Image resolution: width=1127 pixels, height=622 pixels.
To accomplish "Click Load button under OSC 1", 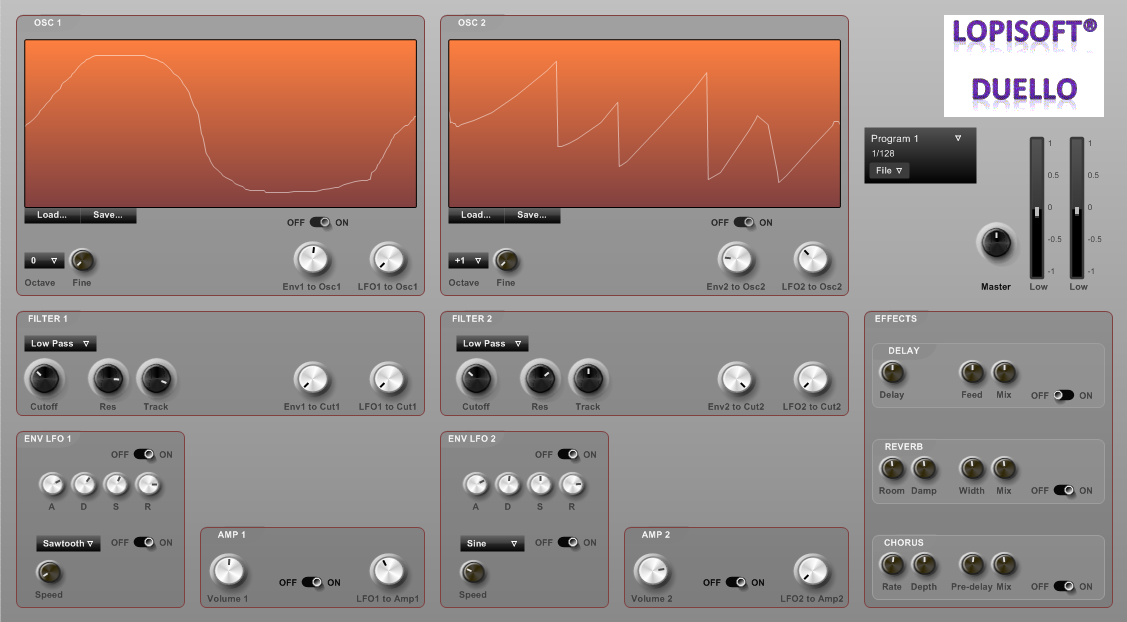I will (x=52, y=215).
